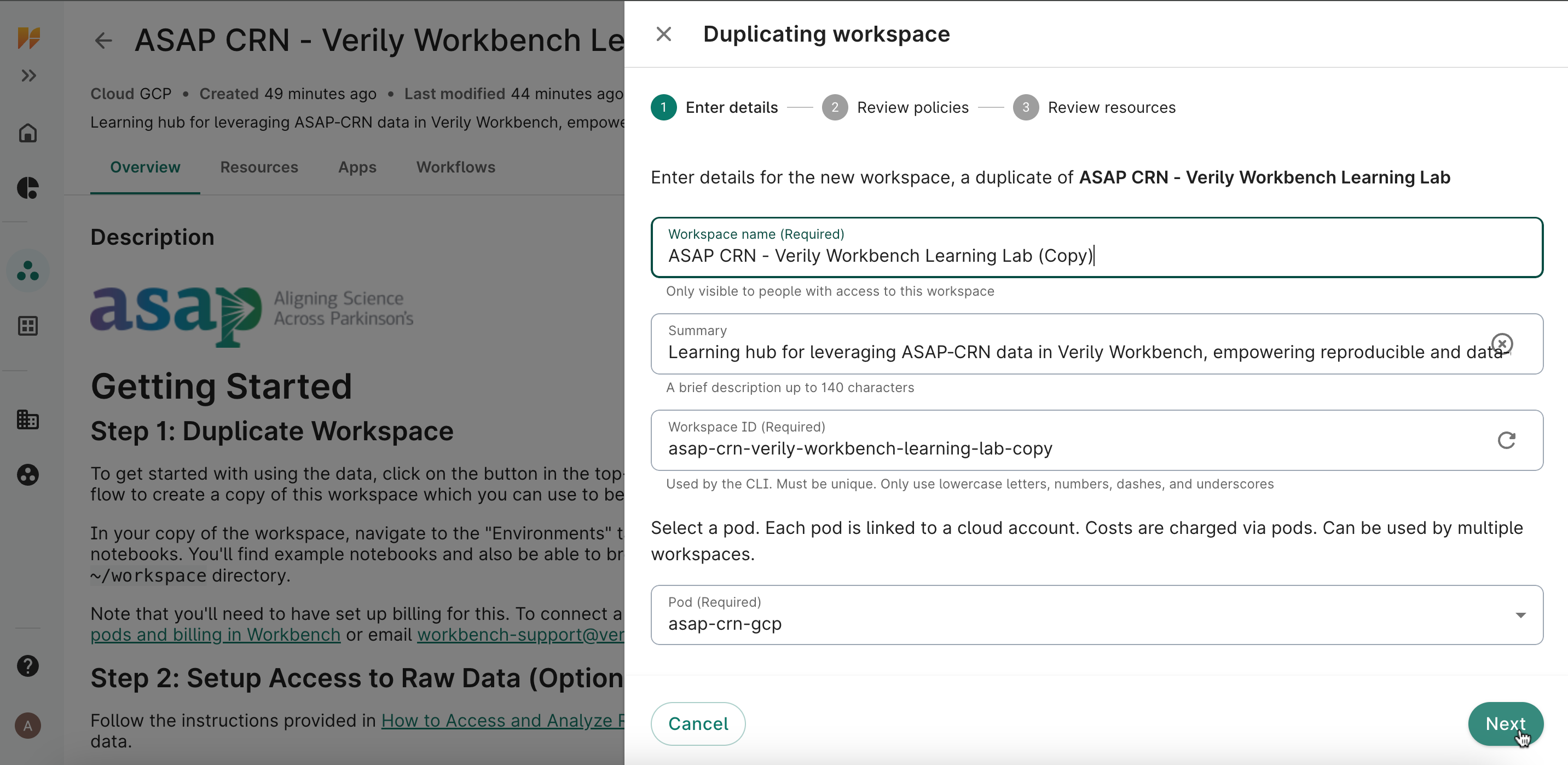Viewport: 1568px width, 765px height.
Task: Open your account avatar menu
Action: 27,726
